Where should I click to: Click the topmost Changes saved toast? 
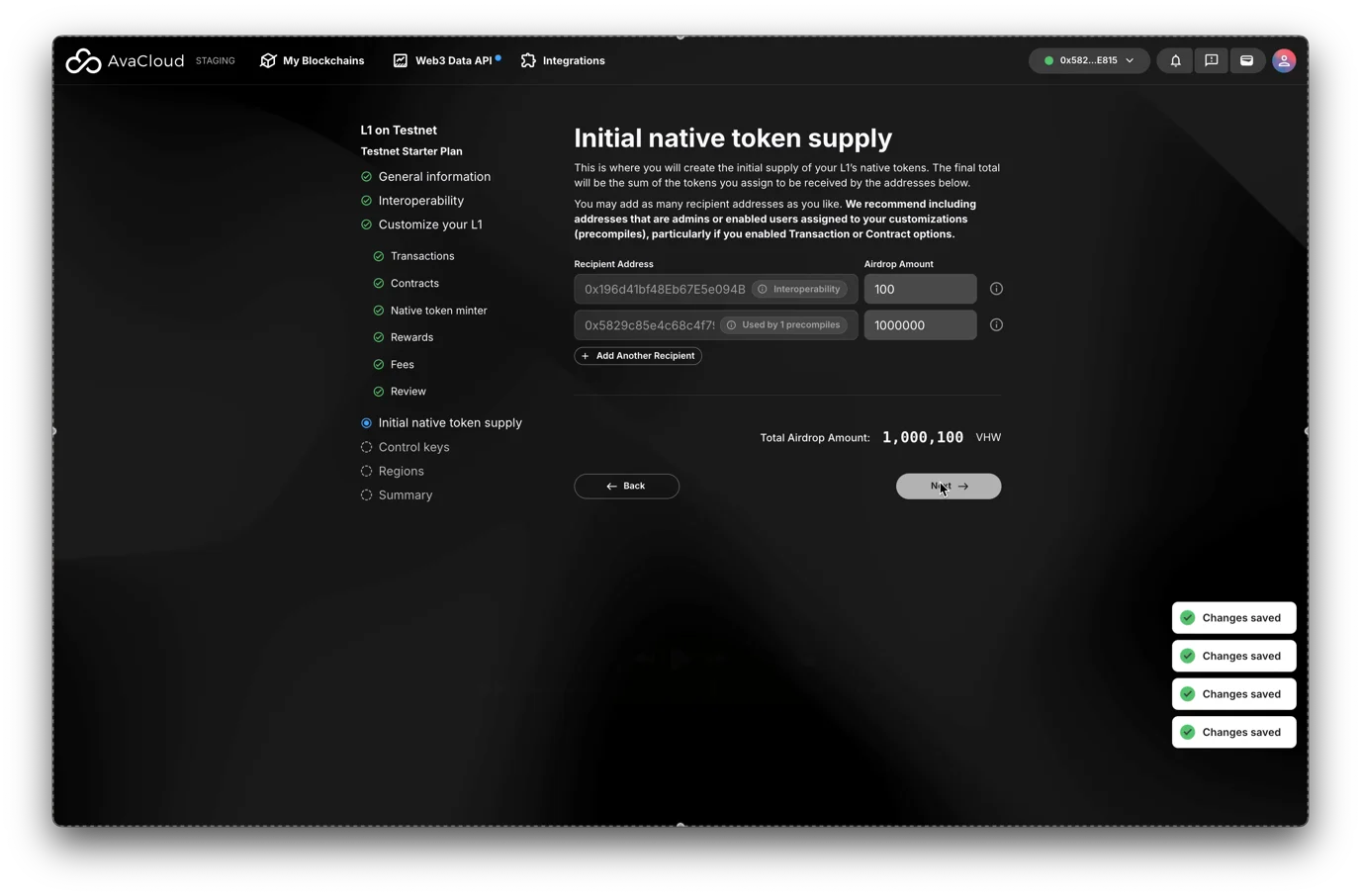[x=1233, y=618]
